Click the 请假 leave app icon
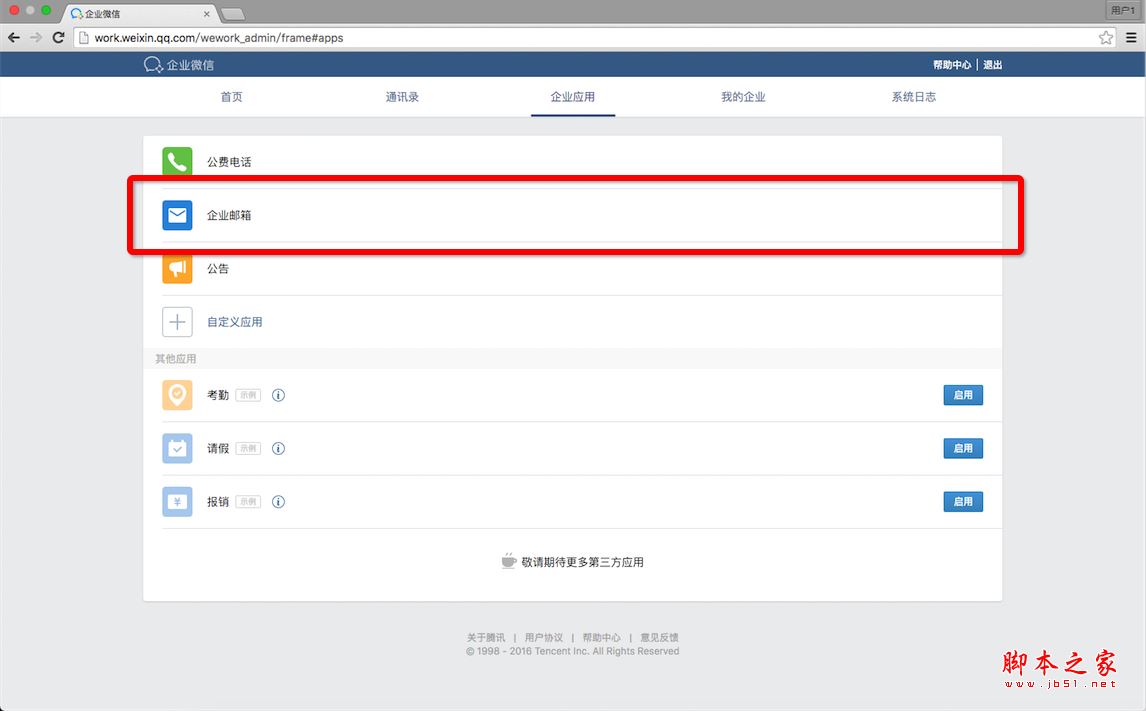1146x711 pixels. [x=177, y=448]
